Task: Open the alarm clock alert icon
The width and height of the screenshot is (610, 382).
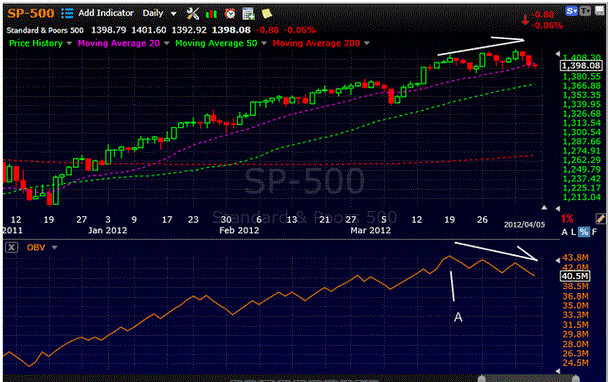Action: coord(230,14)
